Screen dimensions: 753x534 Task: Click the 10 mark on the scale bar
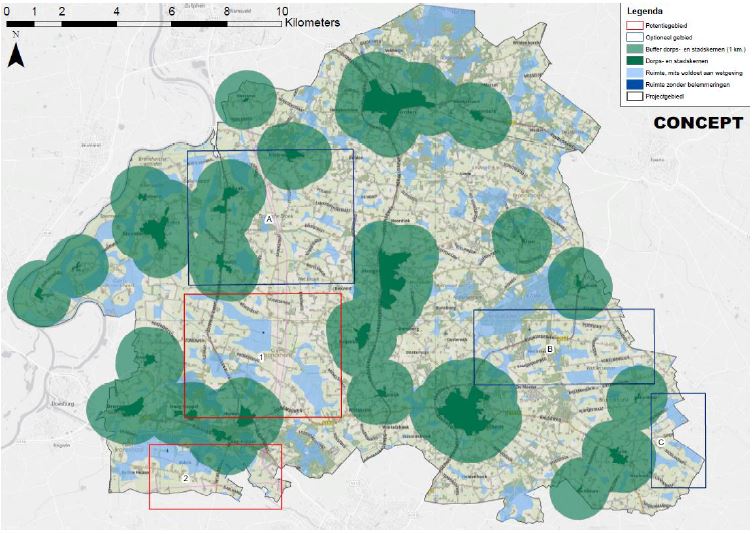click(x=283, y=11)
